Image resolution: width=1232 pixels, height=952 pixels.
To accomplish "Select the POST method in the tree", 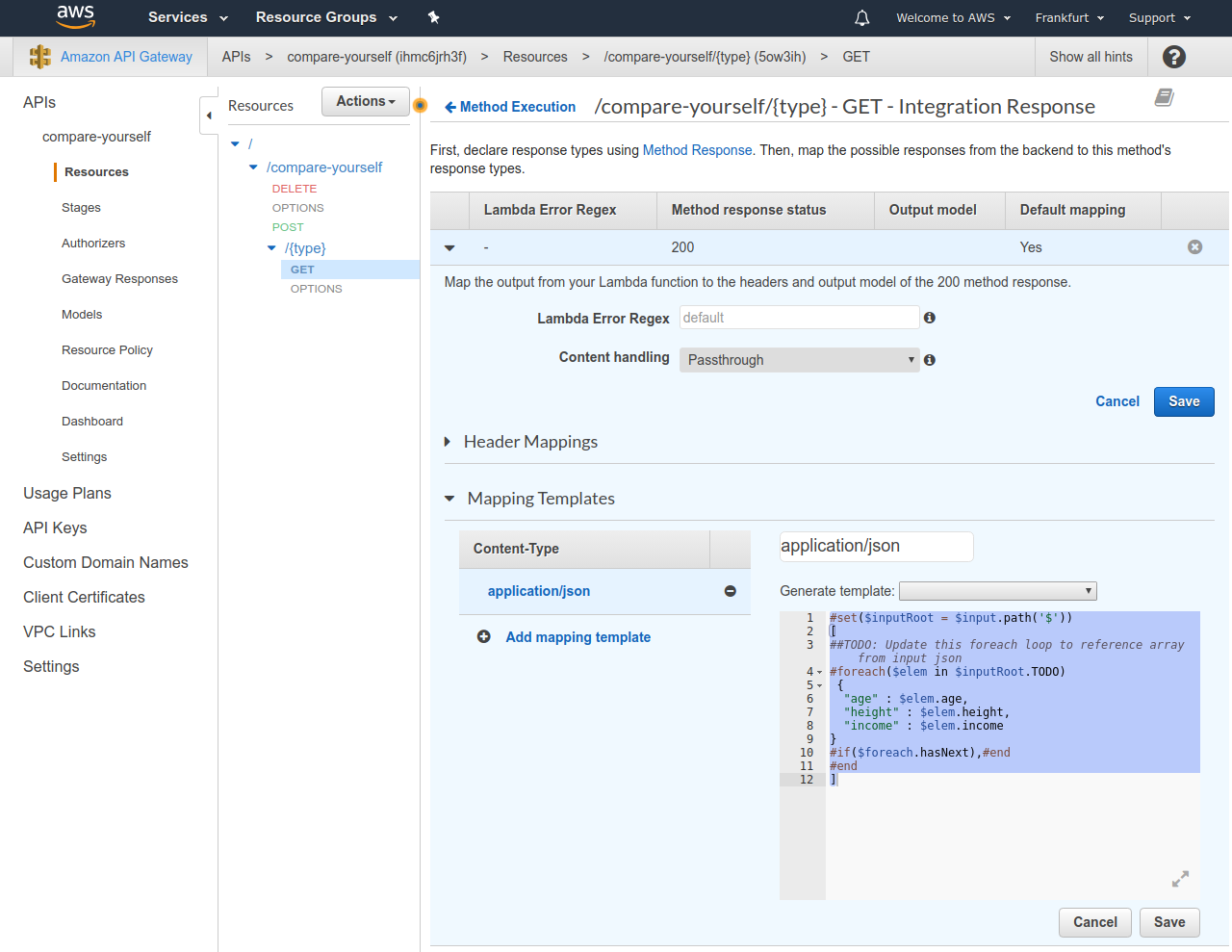I will [x=288, y=227].
